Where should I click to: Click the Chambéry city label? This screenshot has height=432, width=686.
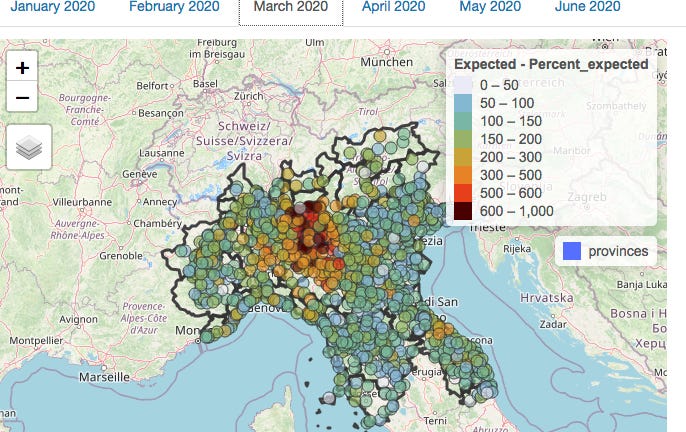click(x=158, y=223)
